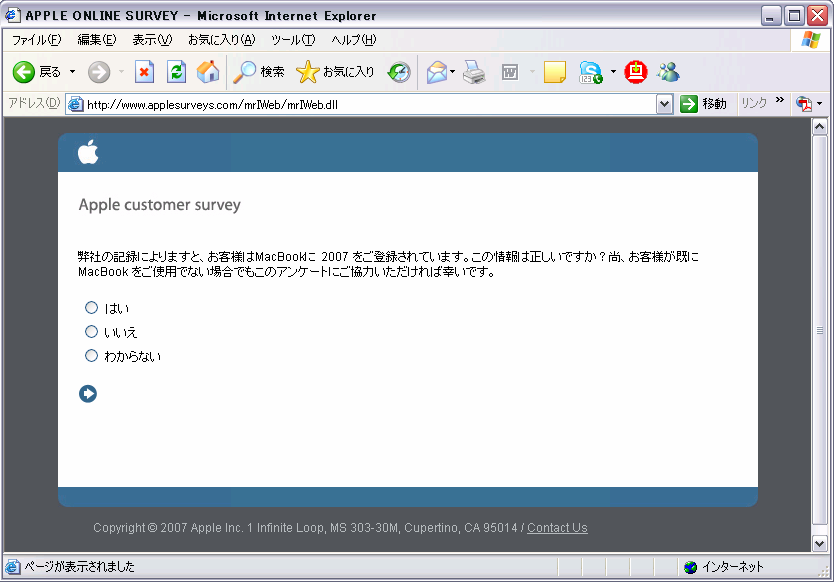Open the ファイル(F) menu
Screen dimensions: 835x583
click(x=36, y=40)
